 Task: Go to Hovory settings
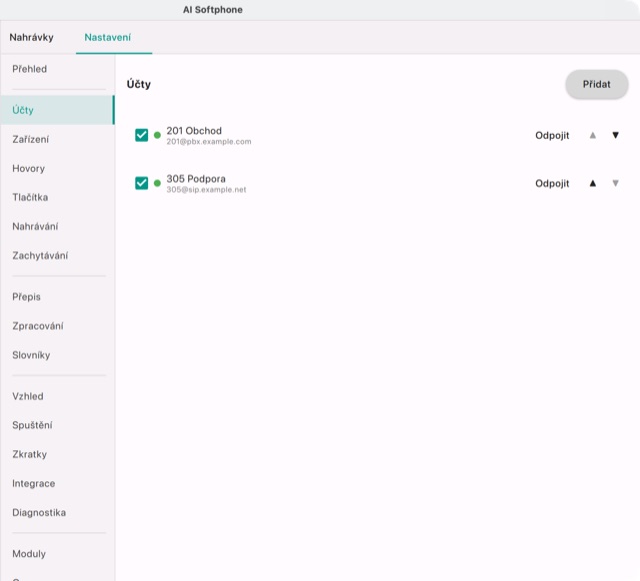point(57,169)
